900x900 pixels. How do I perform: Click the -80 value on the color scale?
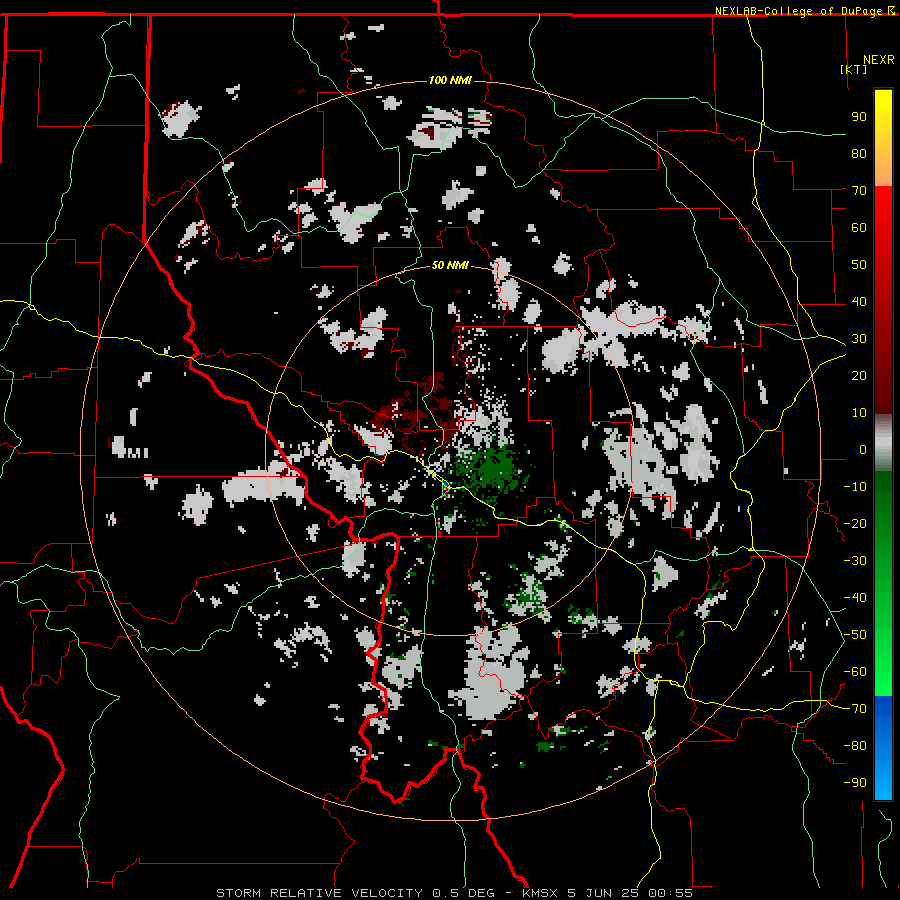855,746
